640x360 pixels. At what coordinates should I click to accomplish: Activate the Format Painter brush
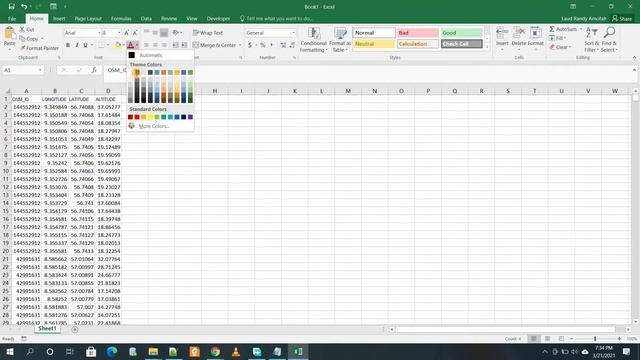tap(39, 48)
